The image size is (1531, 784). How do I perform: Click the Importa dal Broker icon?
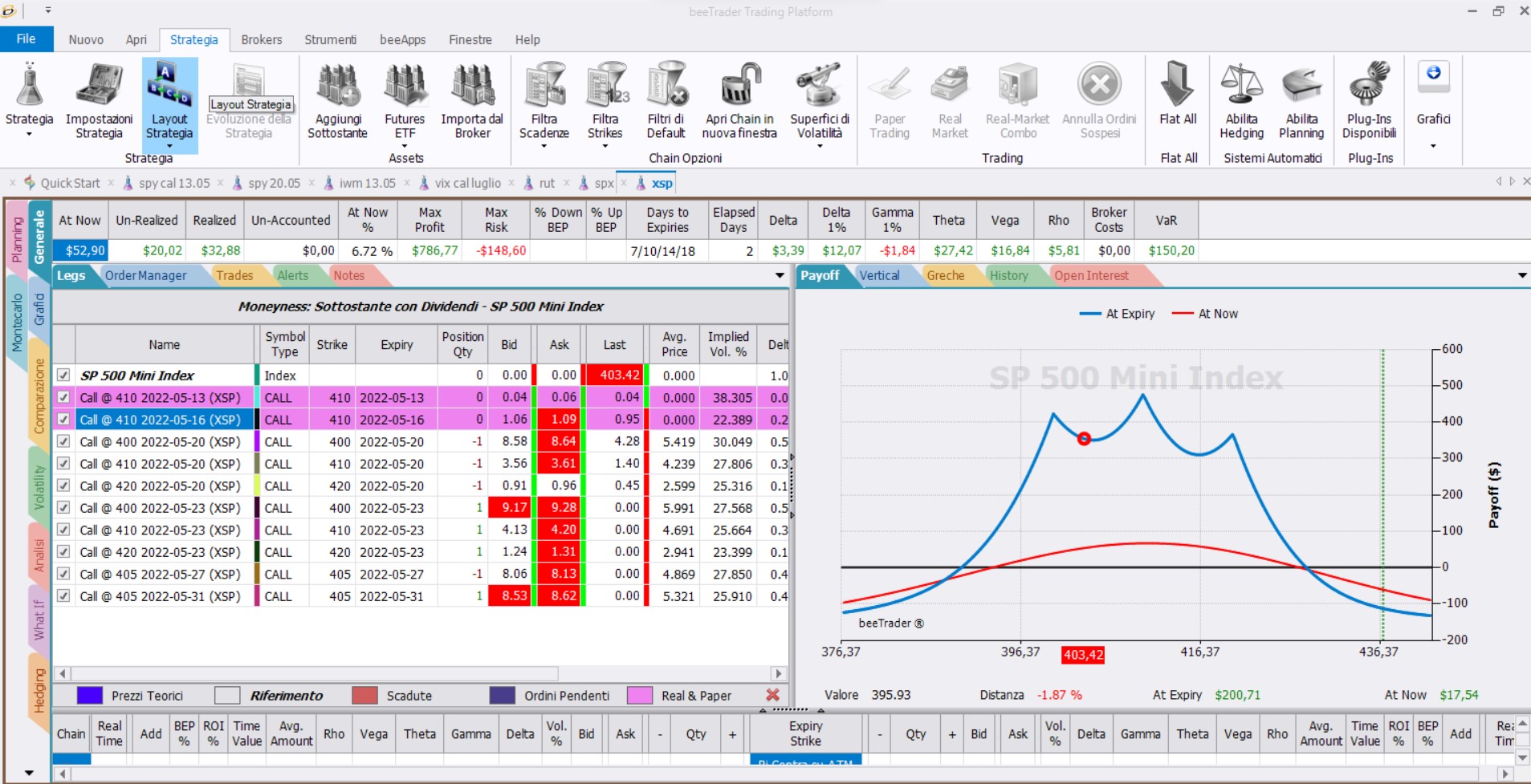click(x=472, y=85)
